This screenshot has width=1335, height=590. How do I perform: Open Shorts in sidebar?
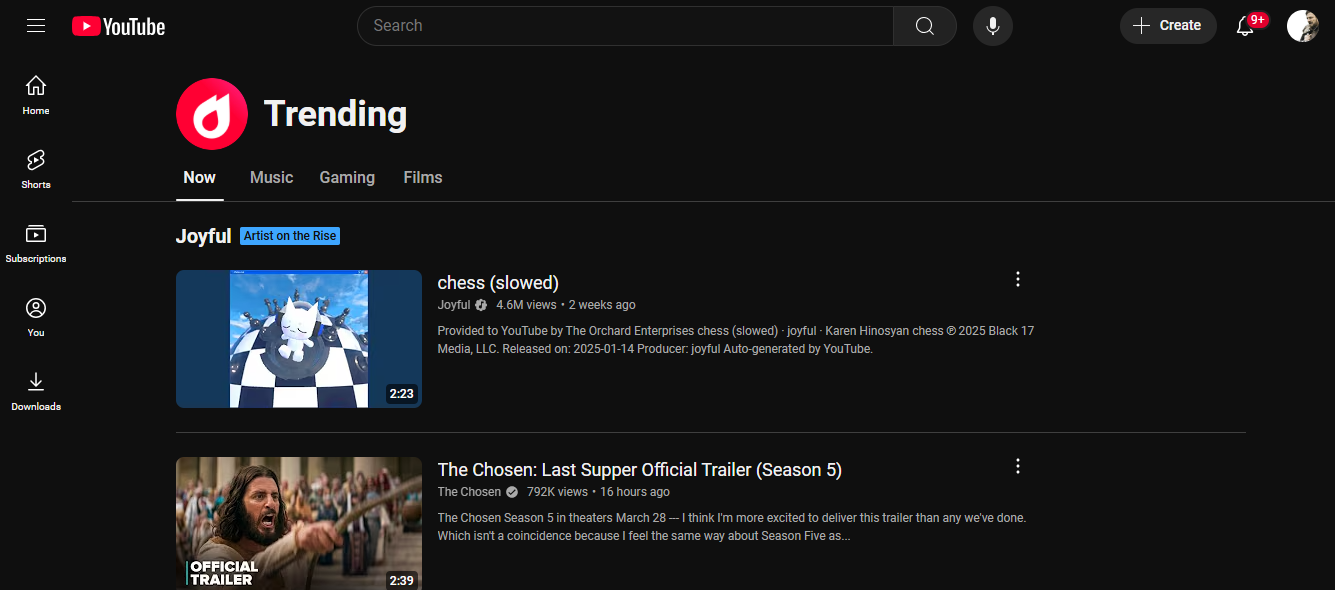(36, 169)
